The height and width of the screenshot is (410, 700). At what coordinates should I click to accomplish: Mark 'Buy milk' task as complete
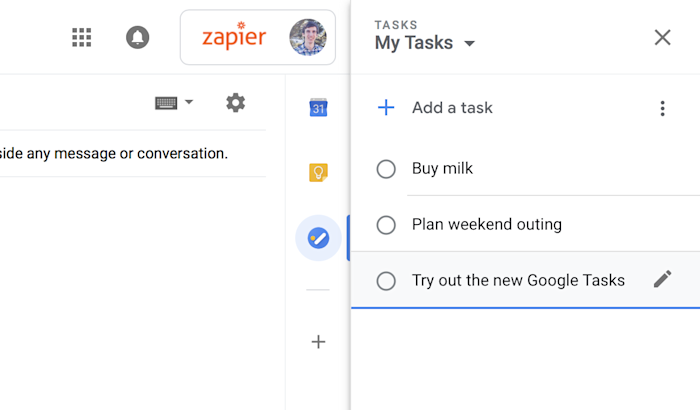(x=386, y=169)
